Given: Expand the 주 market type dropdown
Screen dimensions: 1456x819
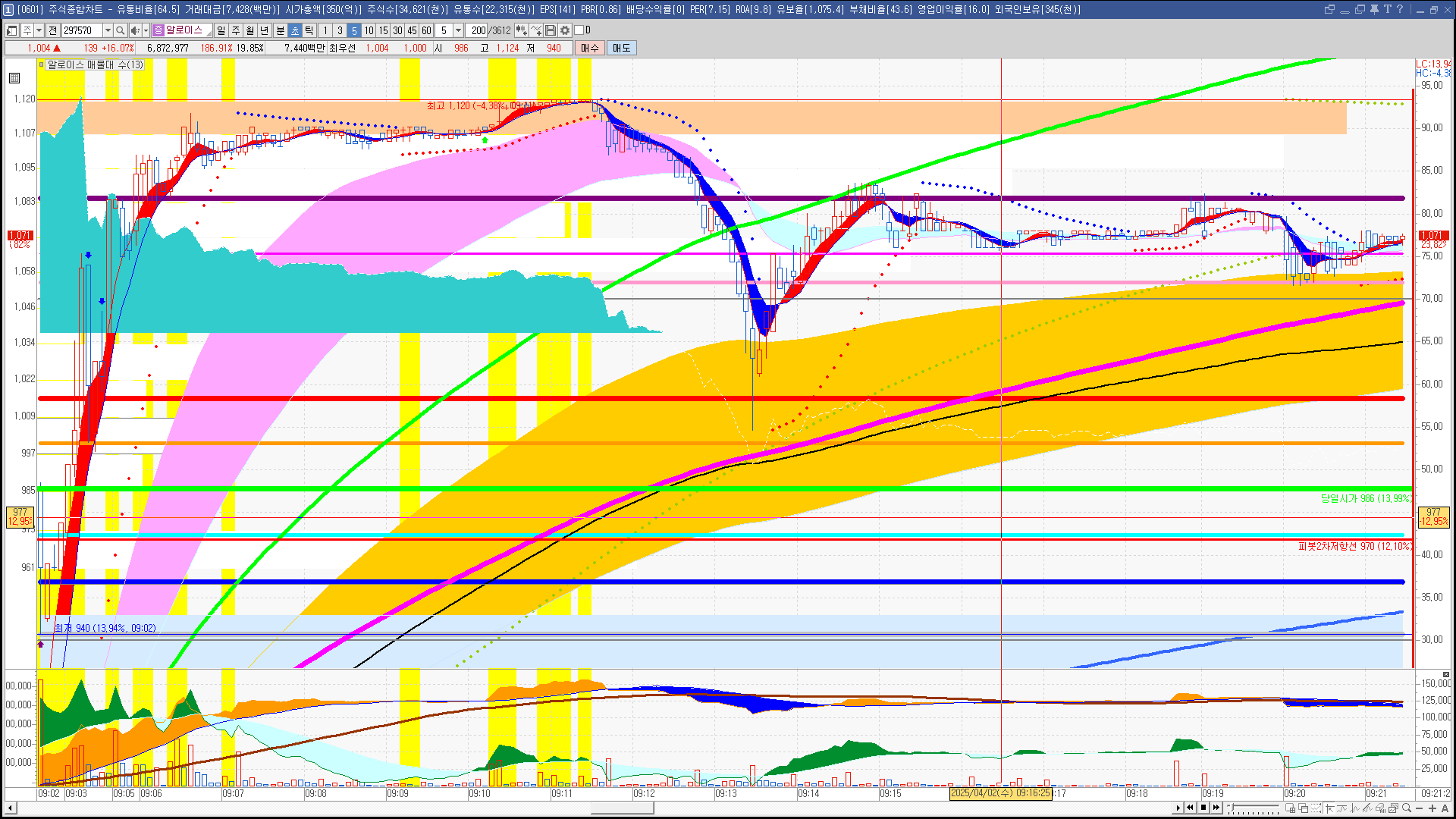Looking at the screenshot, I should [39, 30].
